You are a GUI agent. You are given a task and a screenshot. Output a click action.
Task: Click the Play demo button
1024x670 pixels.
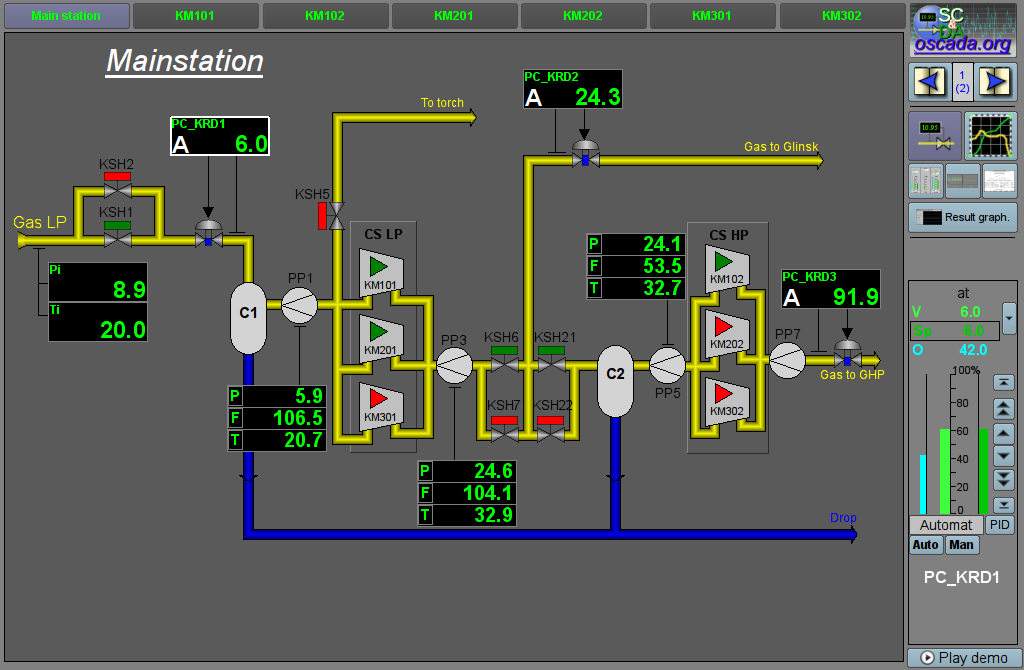963,658
